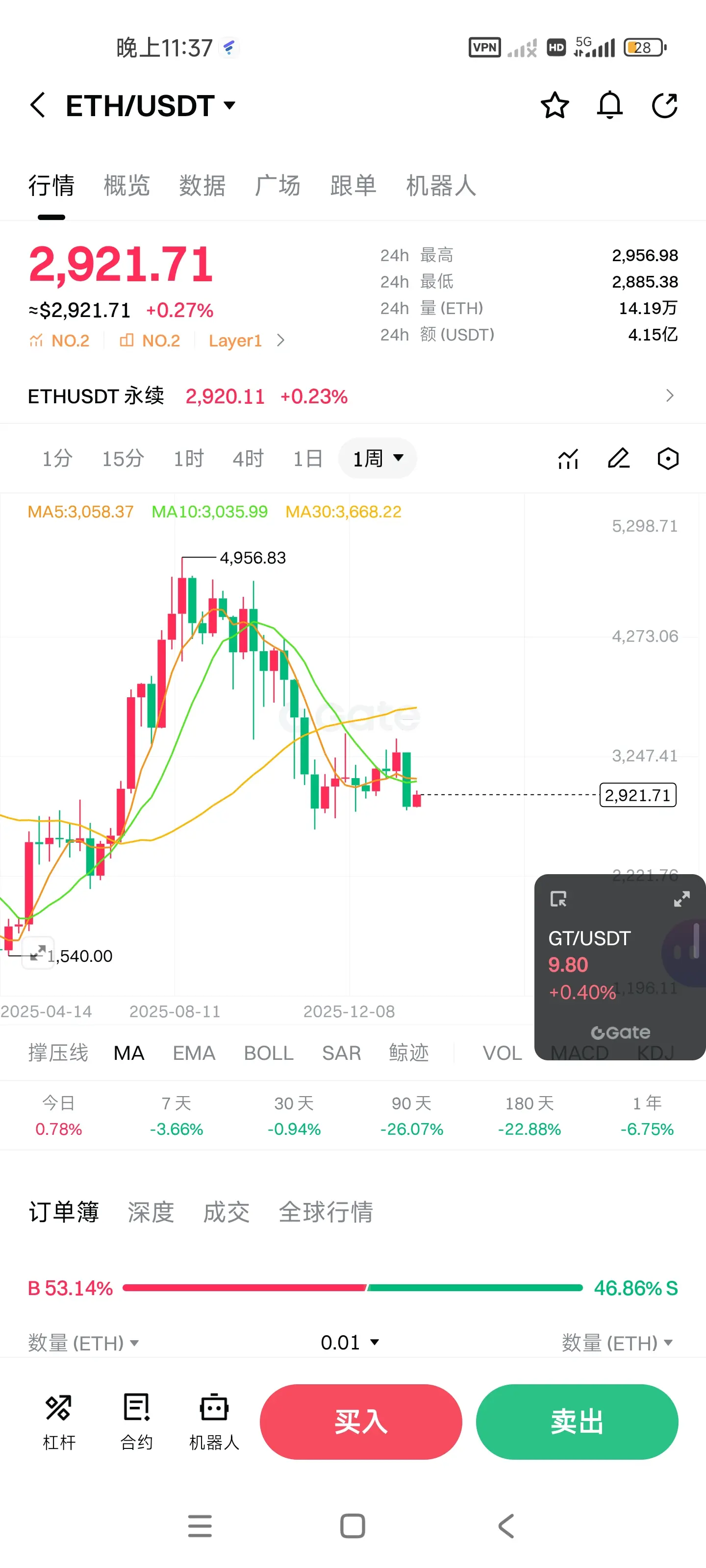Tap the 24h 最高 2,956.98 value

tap(645, 255)
